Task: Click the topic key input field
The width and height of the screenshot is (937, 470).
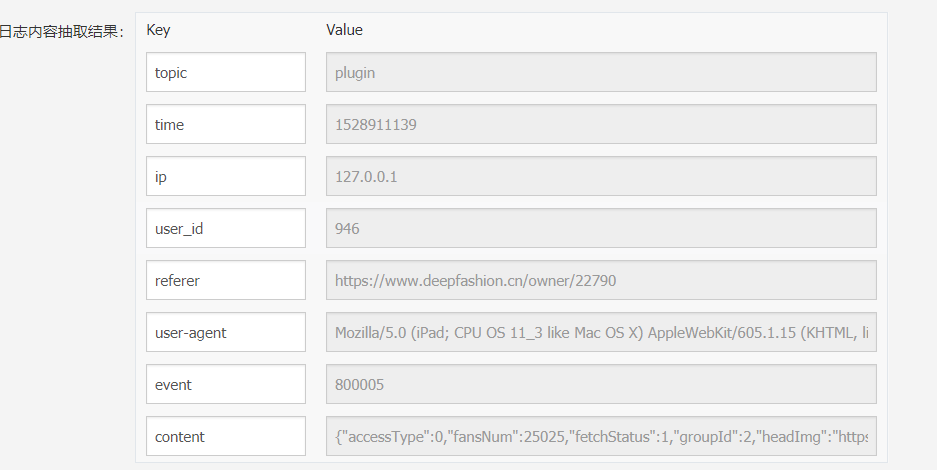Action: [x=225, y=72]
